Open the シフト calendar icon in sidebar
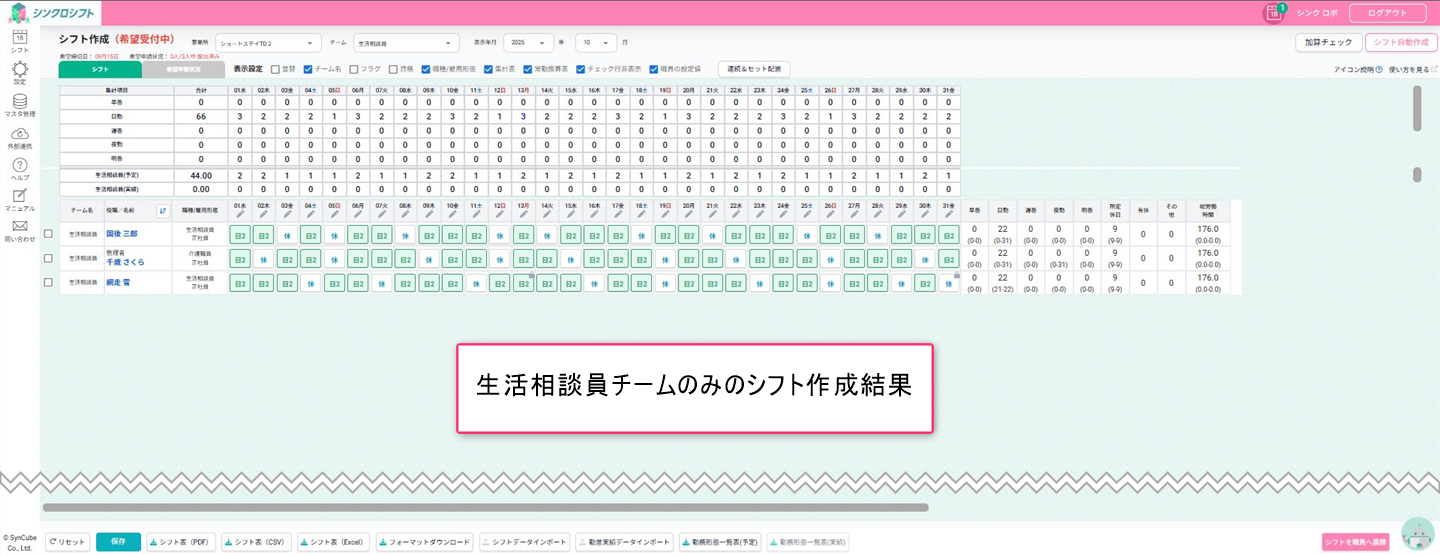Image resolution: width=1440 pixels, height=555 pixels. click(x=19, y=38)
